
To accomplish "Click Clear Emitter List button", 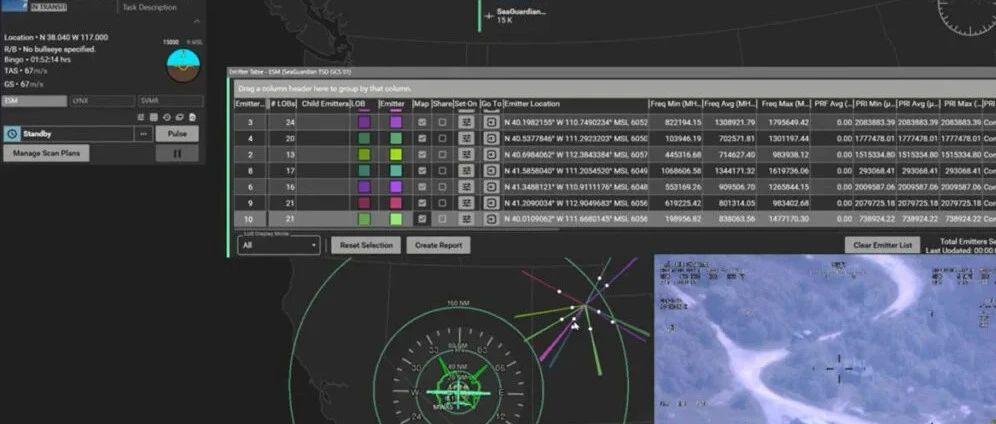I will [x=882, y=245].
